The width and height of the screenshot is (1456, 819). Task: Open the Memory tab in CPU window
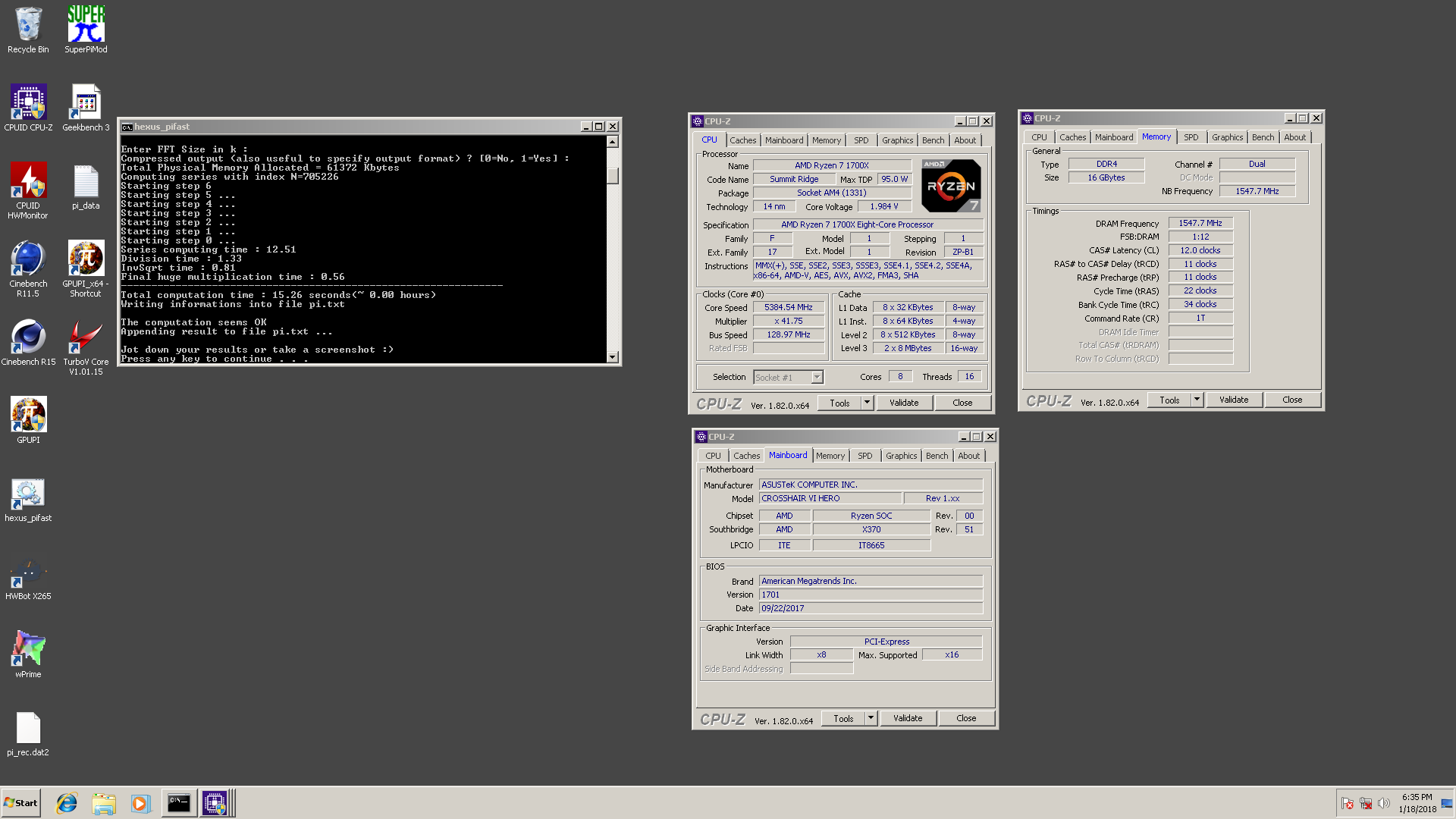[827, 140]
